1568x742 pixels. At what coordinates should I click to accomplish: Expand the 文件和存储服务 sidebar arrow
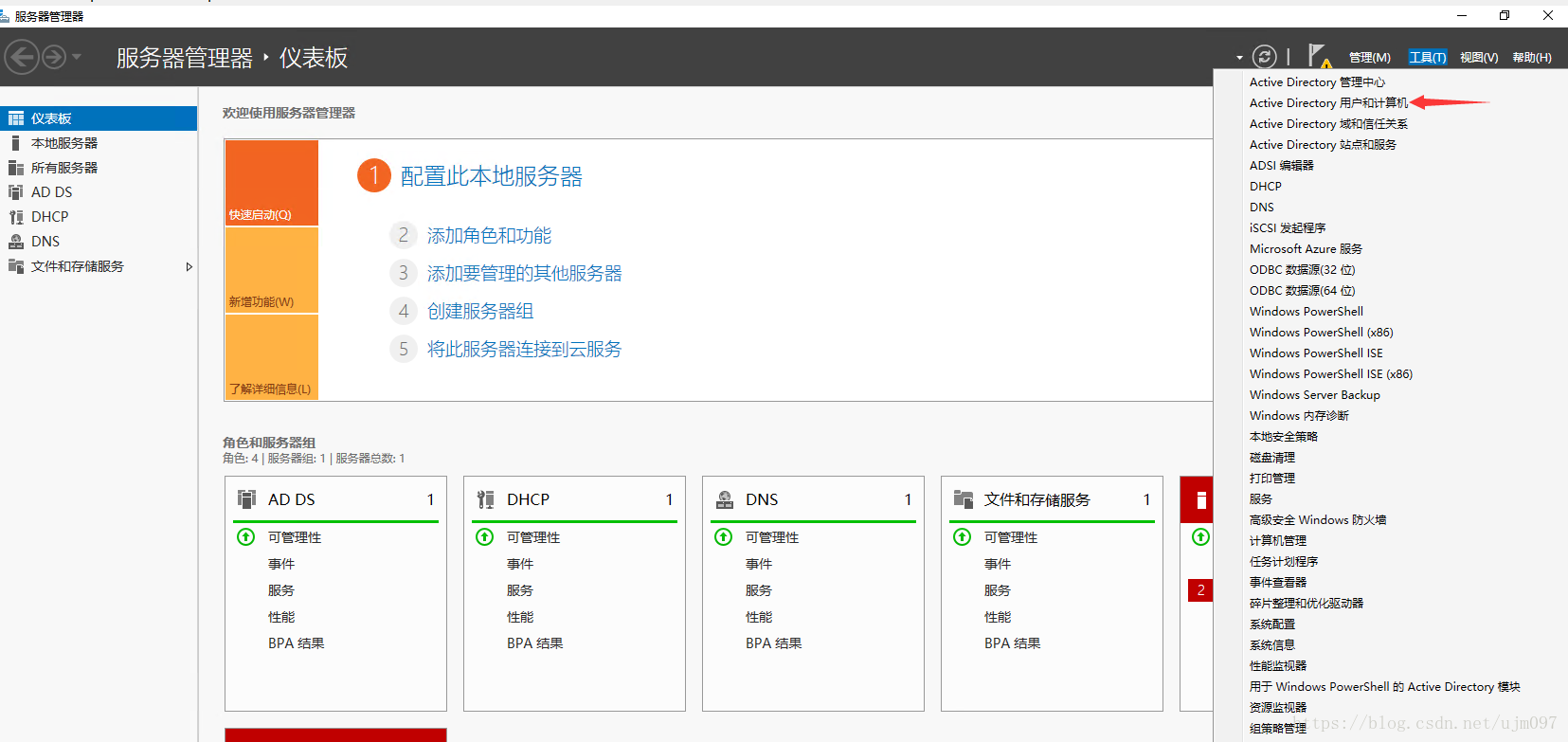[189, 266]
